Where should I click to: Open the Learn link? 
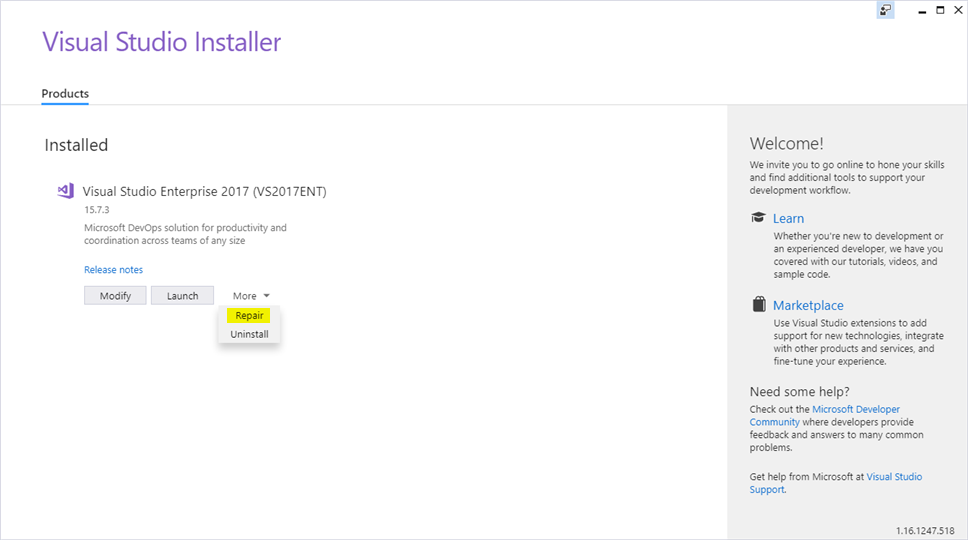(788, 218)
